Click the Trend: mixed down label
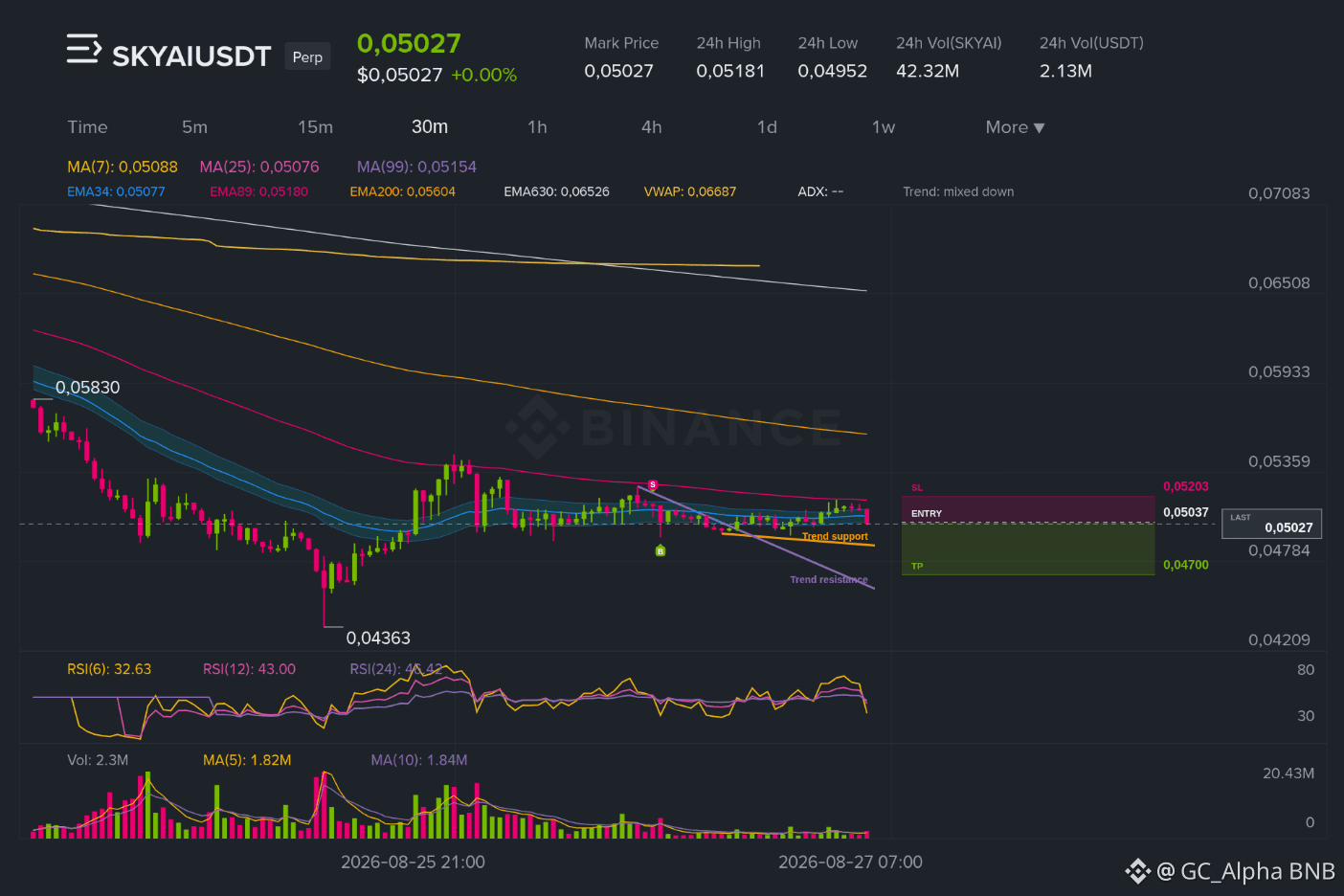The width and height of the screenshot is (1344, 896). (958, 191)
